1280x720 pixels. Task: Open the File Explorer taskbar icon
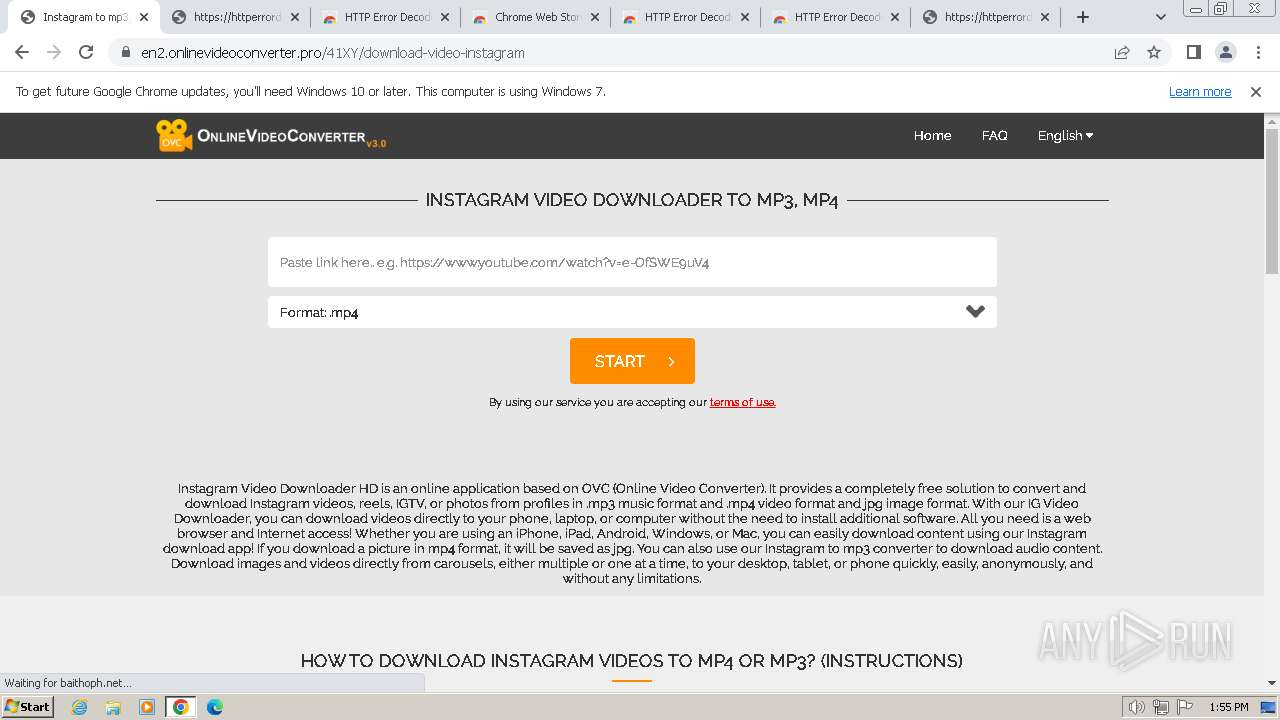(x=113, y=707)
